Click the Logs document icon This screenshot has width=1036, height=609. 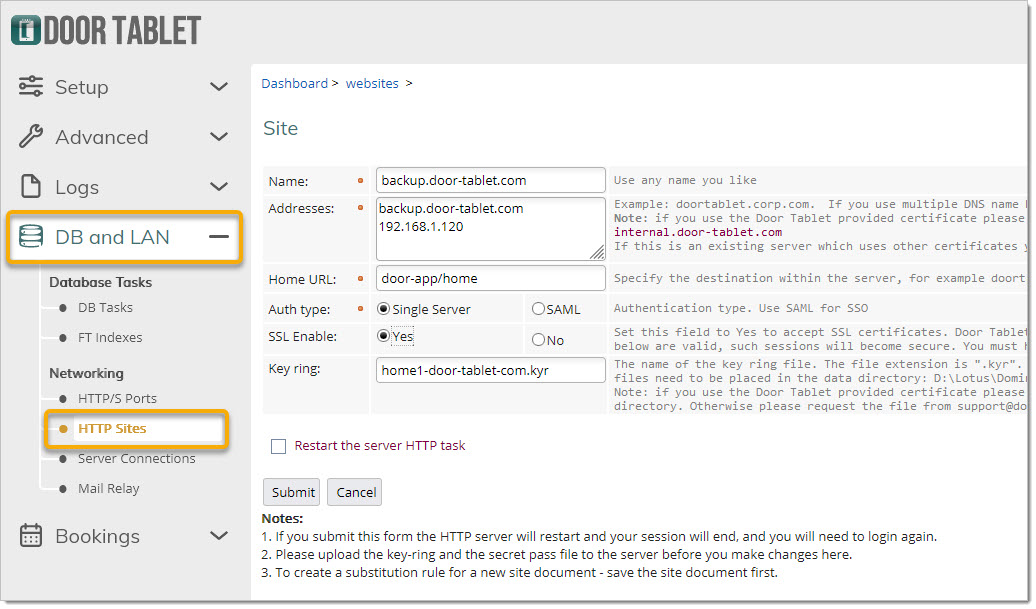[x=31, y=187]
